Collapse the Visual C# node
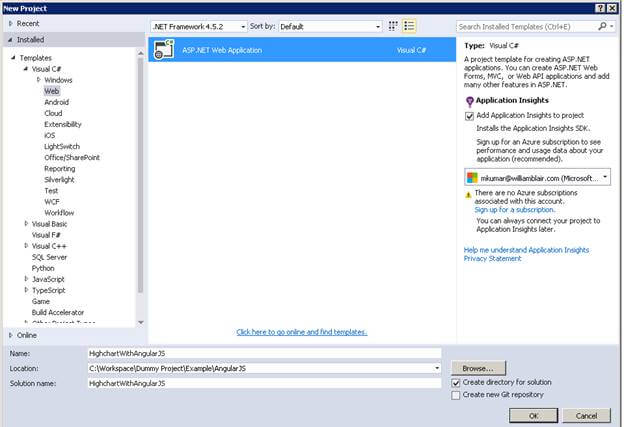Viewport: 624px width, 427px height. 26,69
